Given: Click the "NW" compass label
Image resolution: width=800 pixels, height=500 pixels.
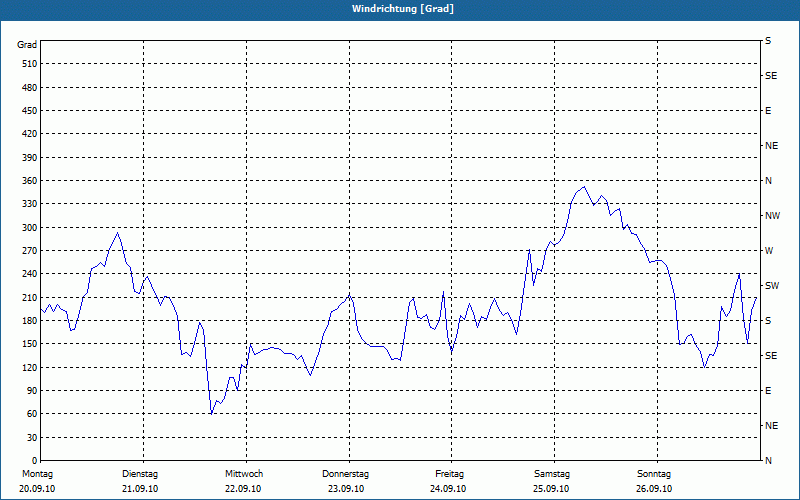Looking at the screenshot, I should (773, 216).
